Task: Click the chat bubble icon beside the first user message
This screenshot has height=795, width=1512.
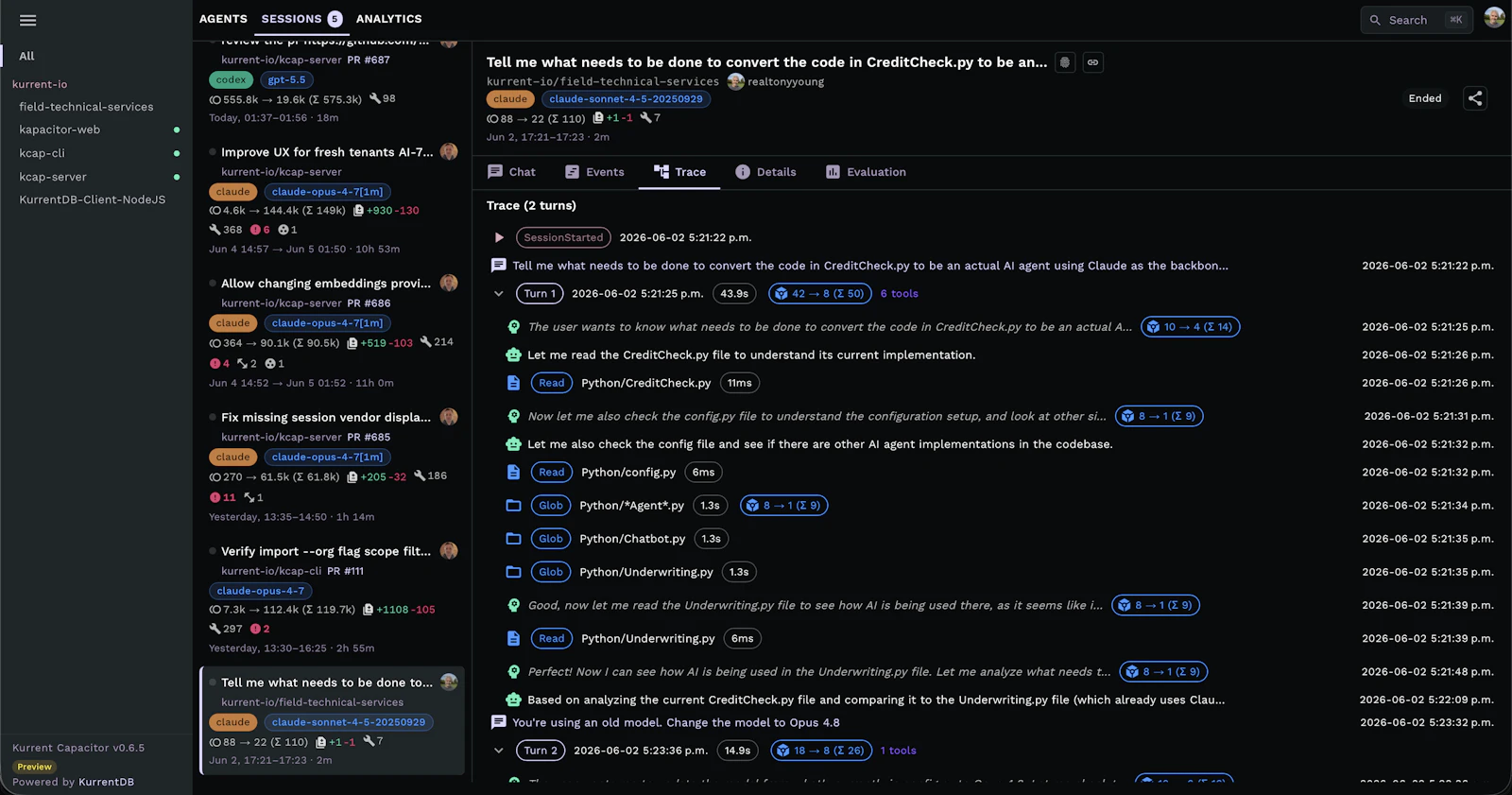Action: [498, 266]
